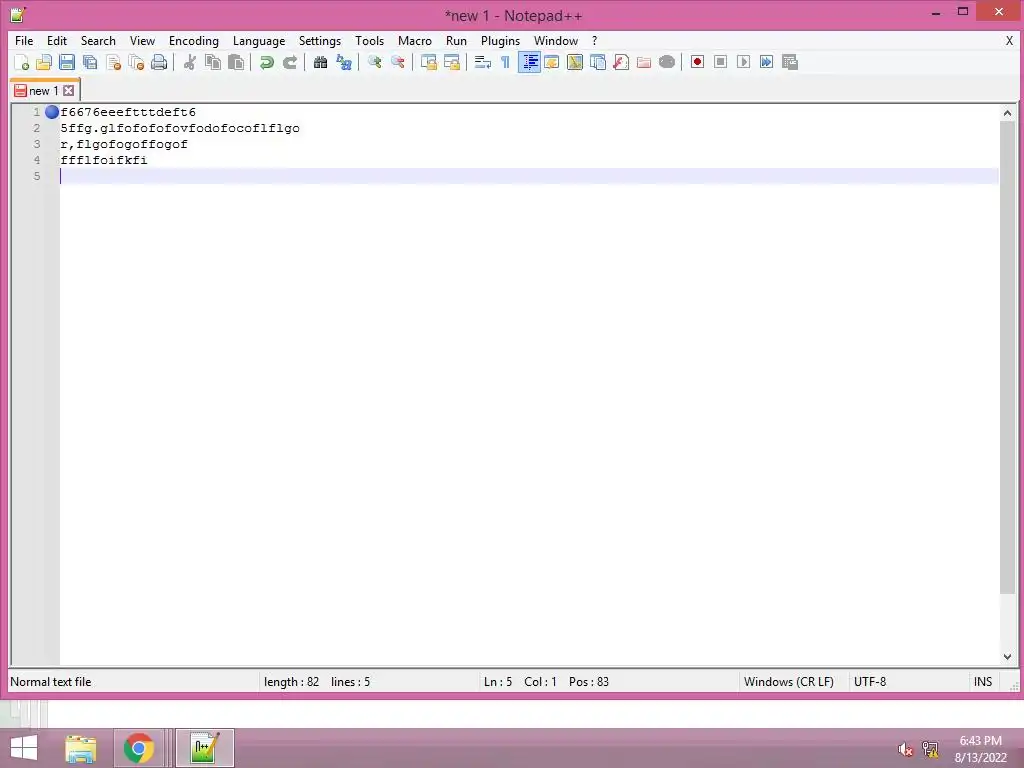Click the Open file toolbar icon

click(44, 62)
